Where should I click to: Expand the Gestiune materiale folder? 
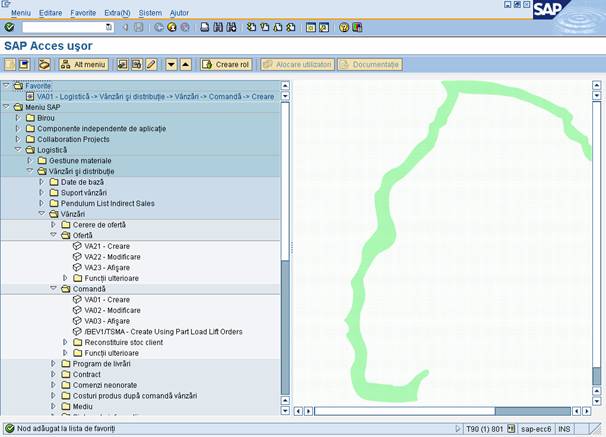pos(30,160)
